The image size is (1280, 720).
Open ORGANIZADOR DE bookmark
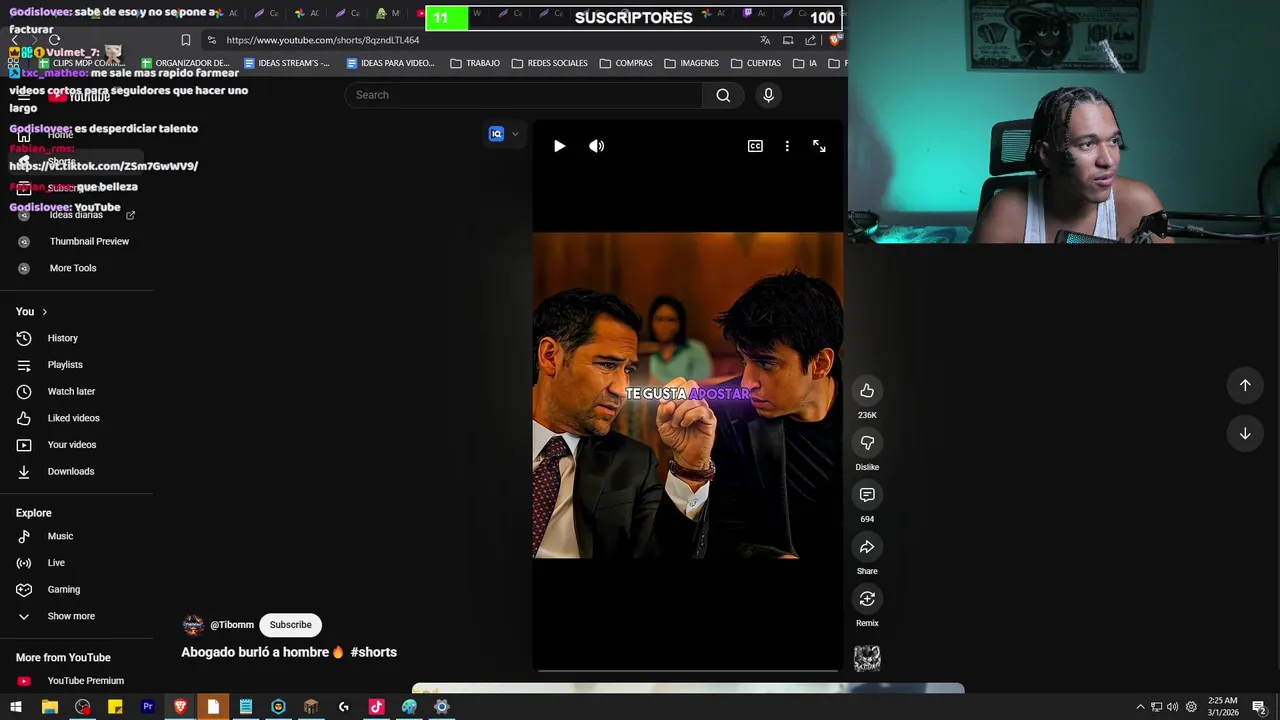click(185, 63)
